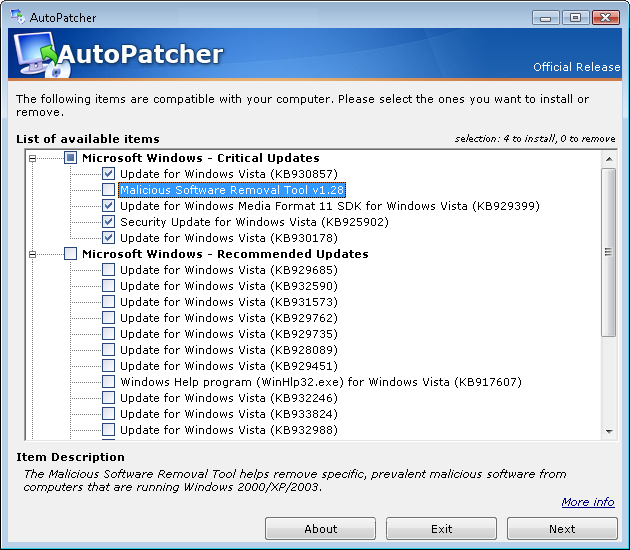The width and height of the screenshot is (630, 550).
Task: Click the Exit button
Action: pyautogui.click(x=441, y=529)
